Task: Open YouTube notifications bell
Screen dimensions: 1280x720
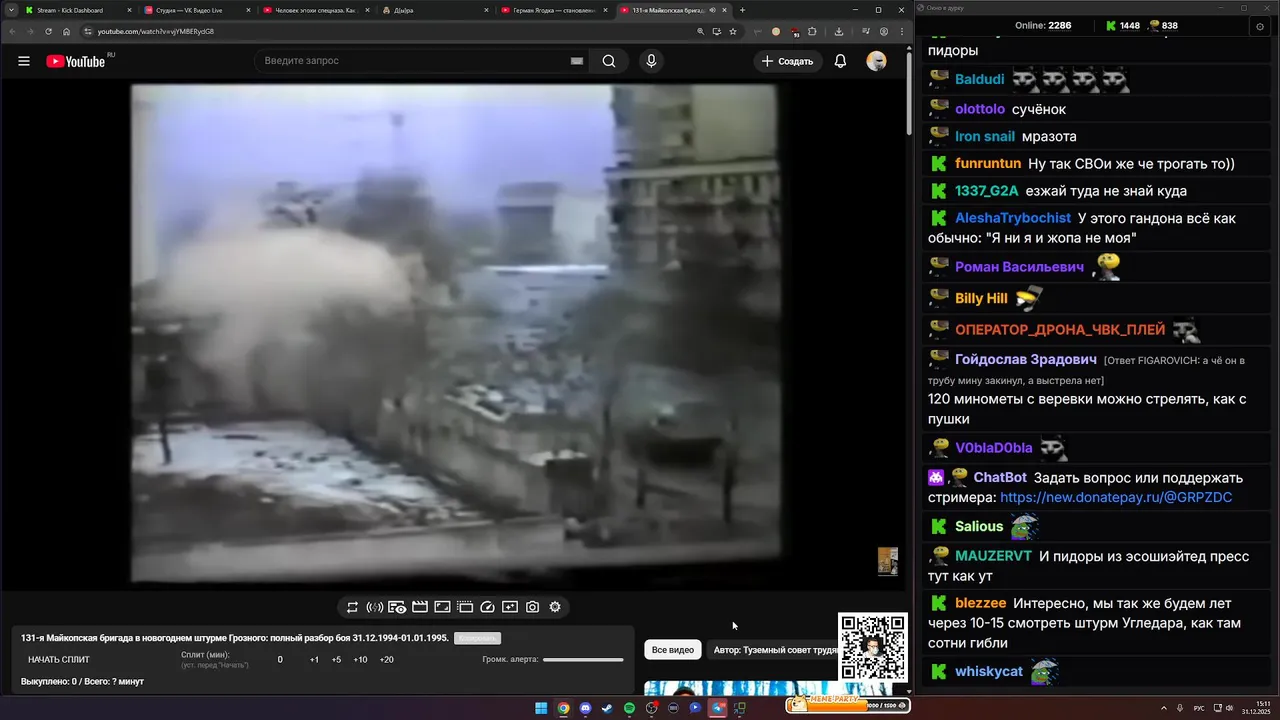Action: (x=840, y=61)
